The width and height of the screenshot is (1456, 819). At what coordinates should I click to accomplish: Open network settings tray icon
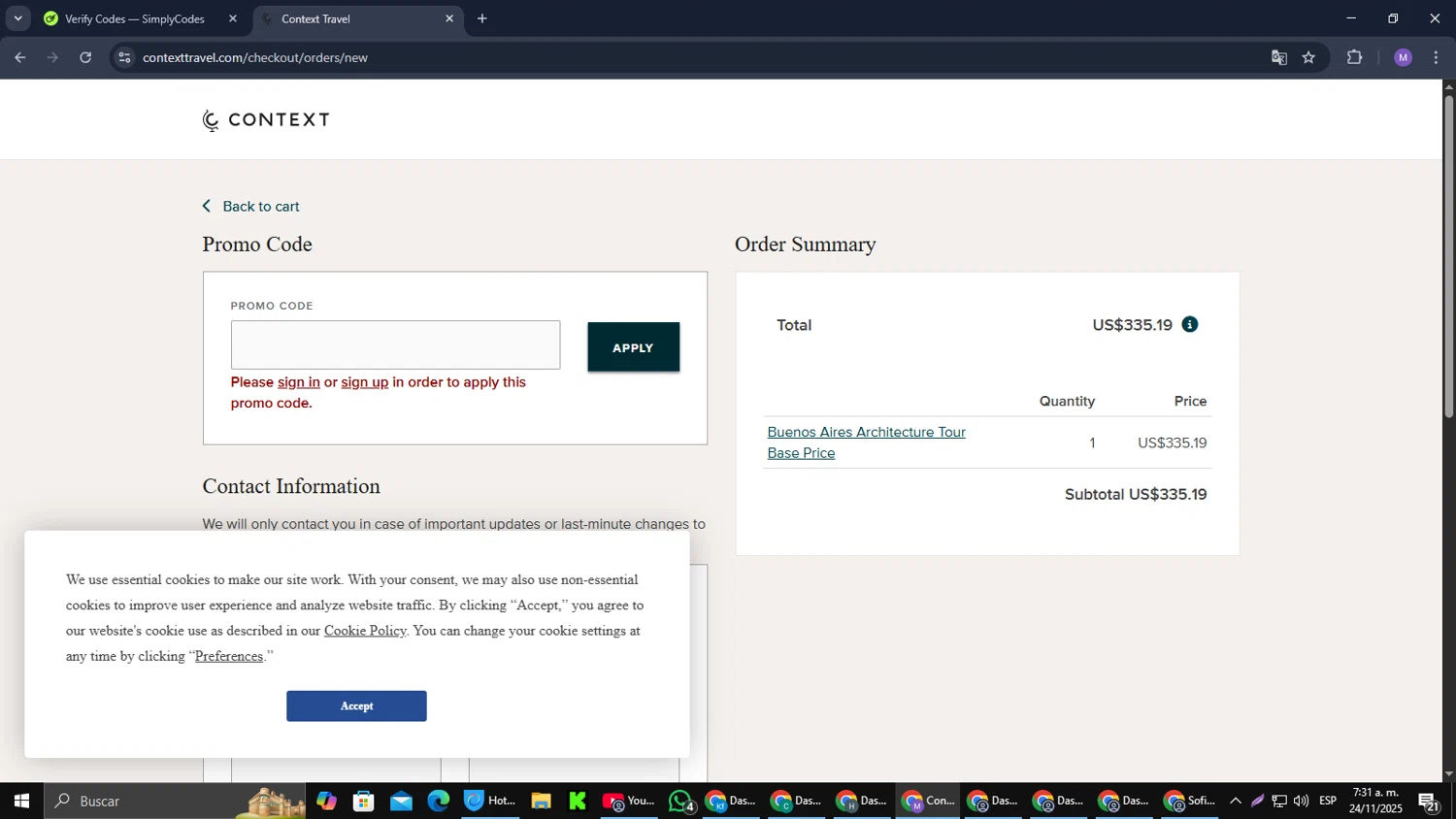coord(1279,801)
